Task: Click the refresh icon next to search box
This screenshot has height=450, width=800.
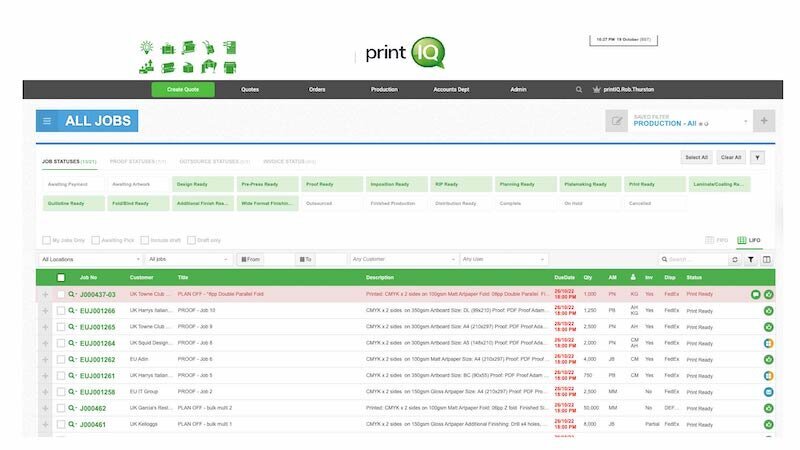Action: coord(735,259)
